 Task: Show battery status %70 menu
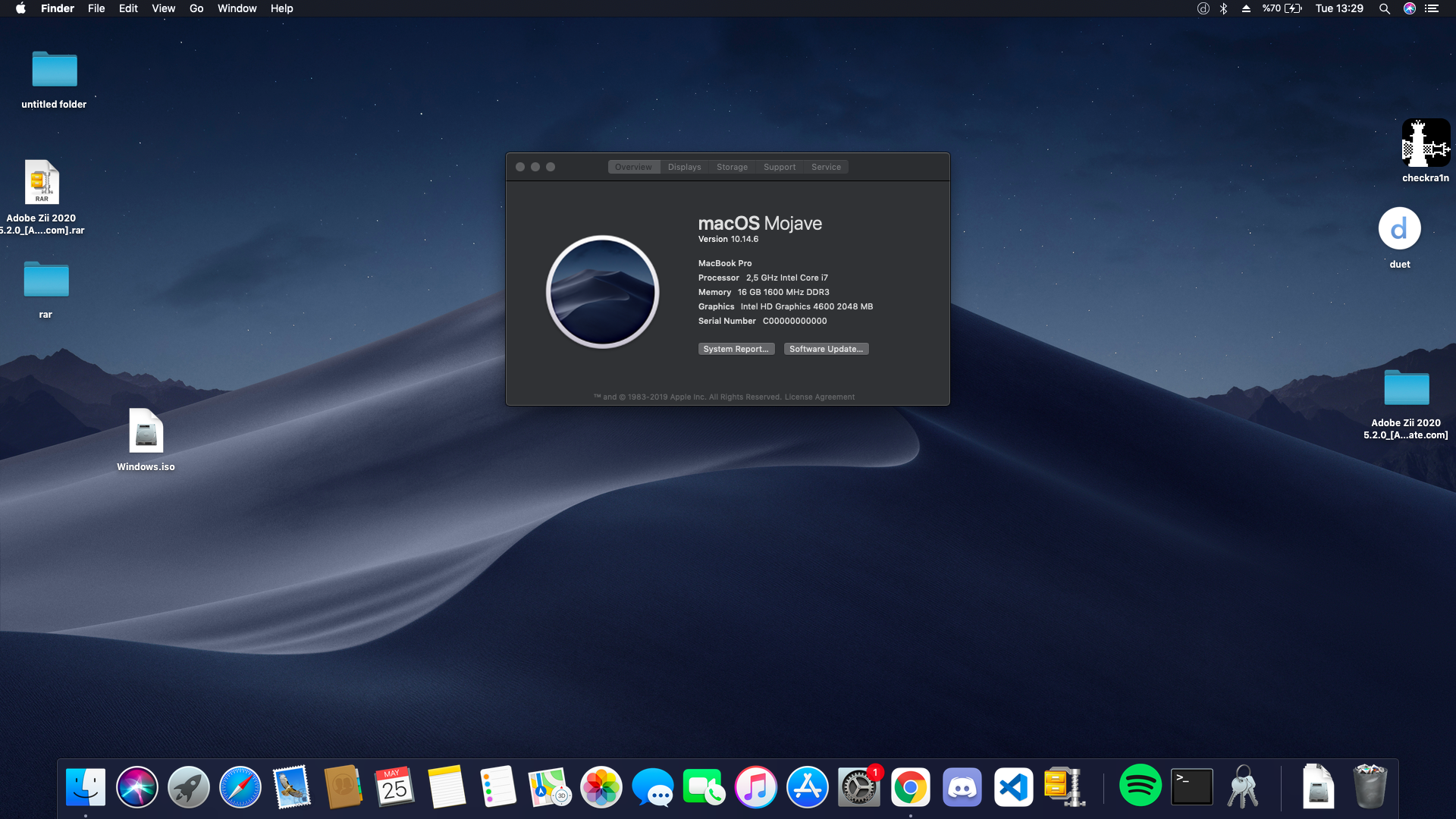click(x=1282, y=8)
